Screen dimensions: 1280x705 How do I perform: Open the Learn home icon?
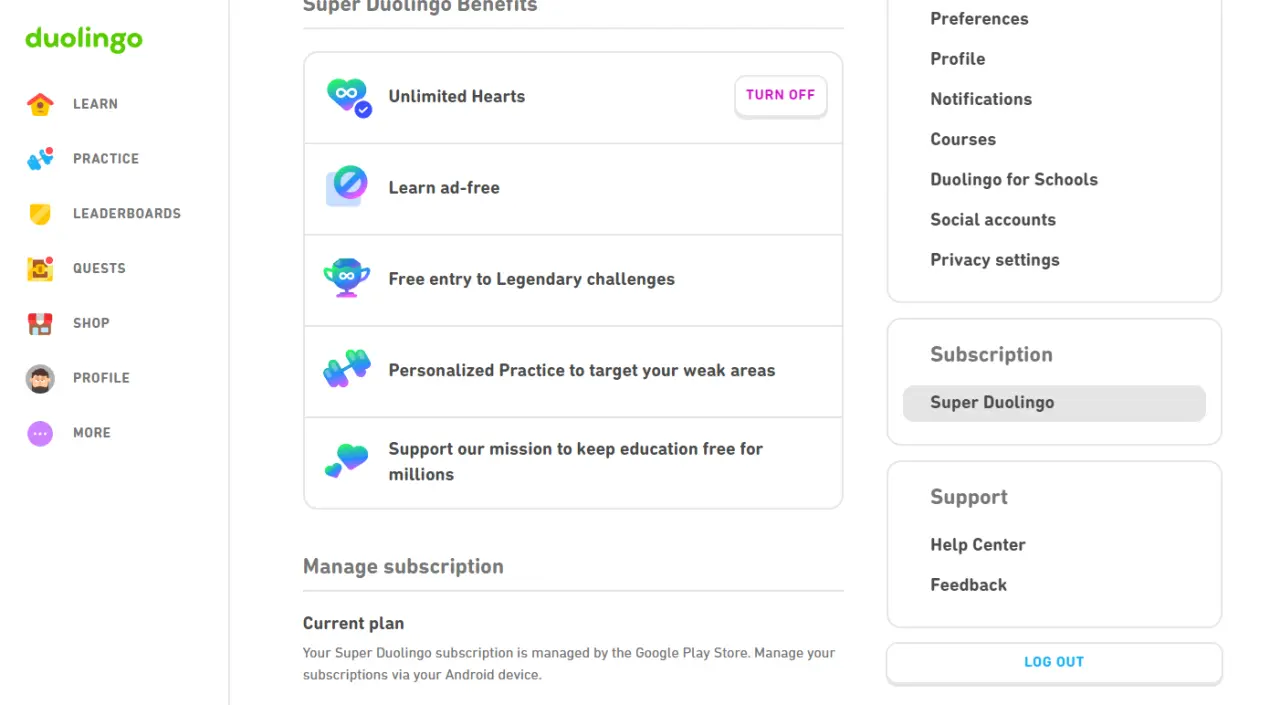[x=40, y=104]
